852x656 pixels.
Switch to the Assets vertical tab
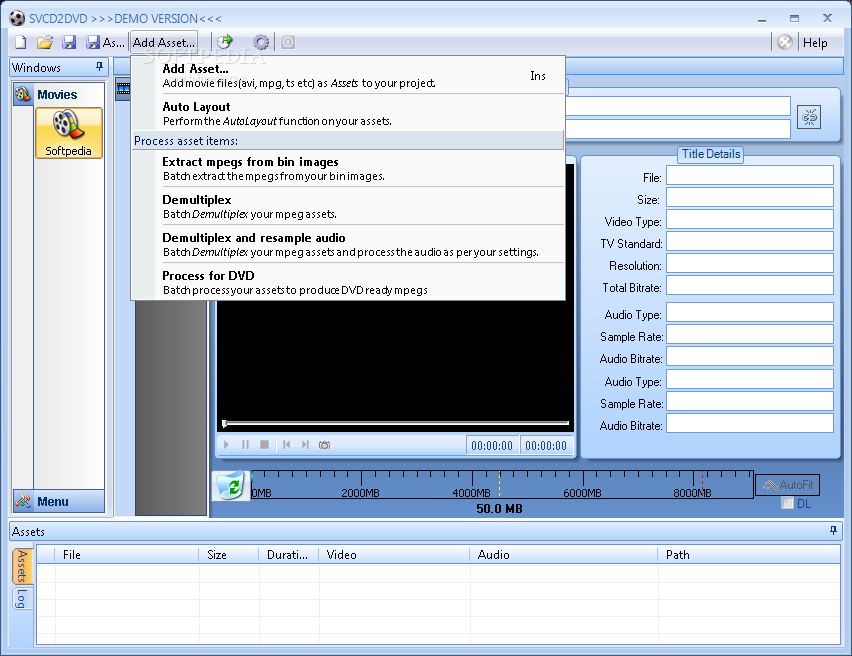click(x=22, y=566)
